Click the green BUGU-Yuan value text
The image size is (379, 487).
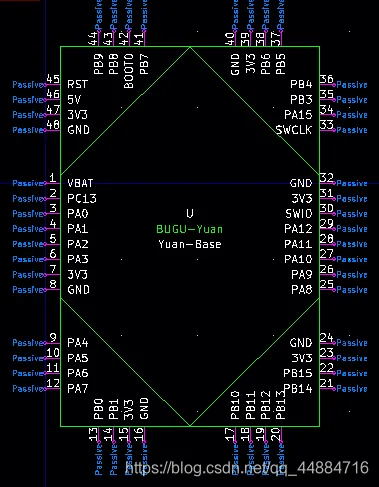coord(190,229)
